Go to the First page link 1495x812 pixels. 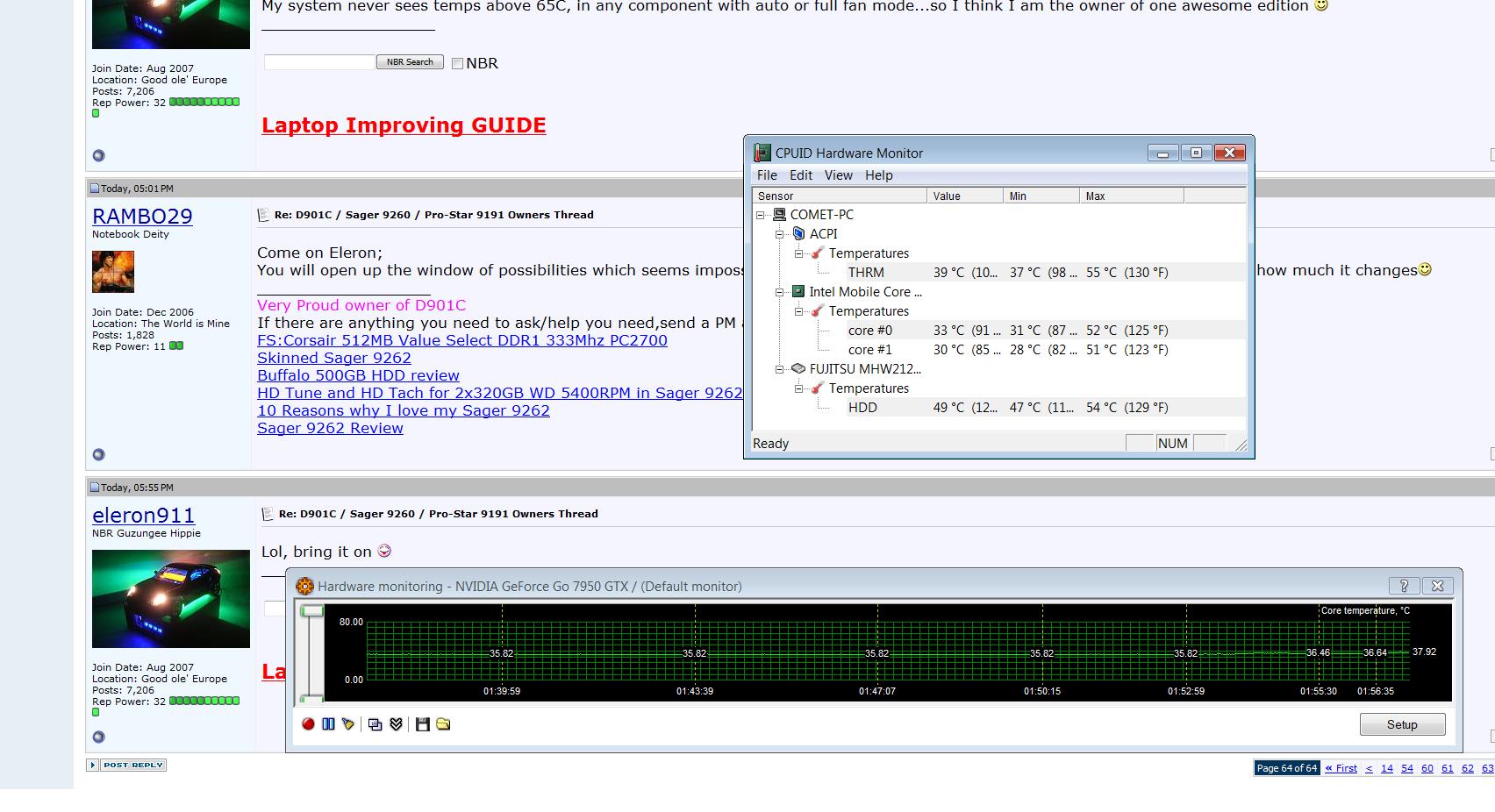1341,768
